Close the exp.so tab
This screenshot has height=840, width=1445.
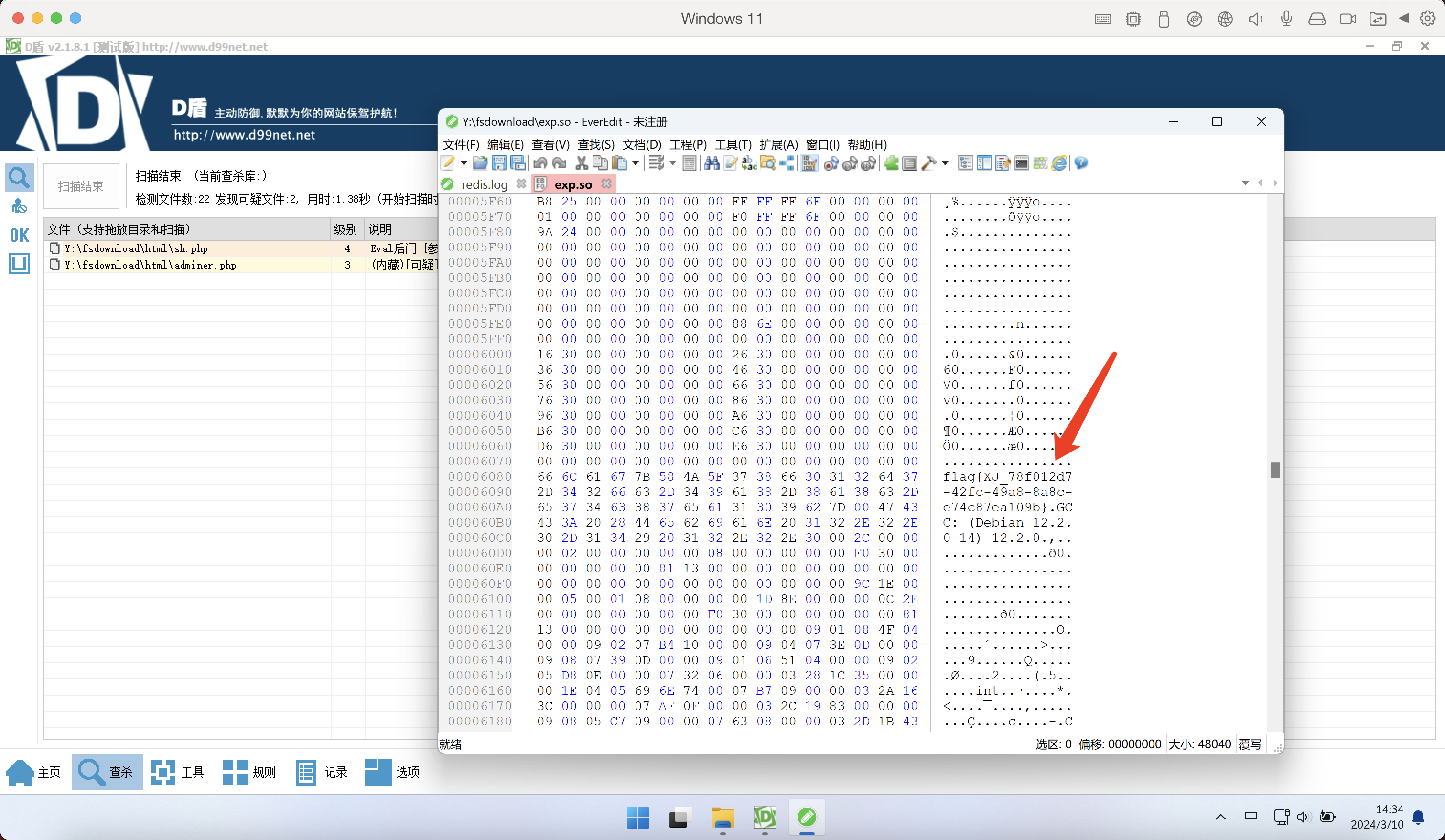point(606,183)
